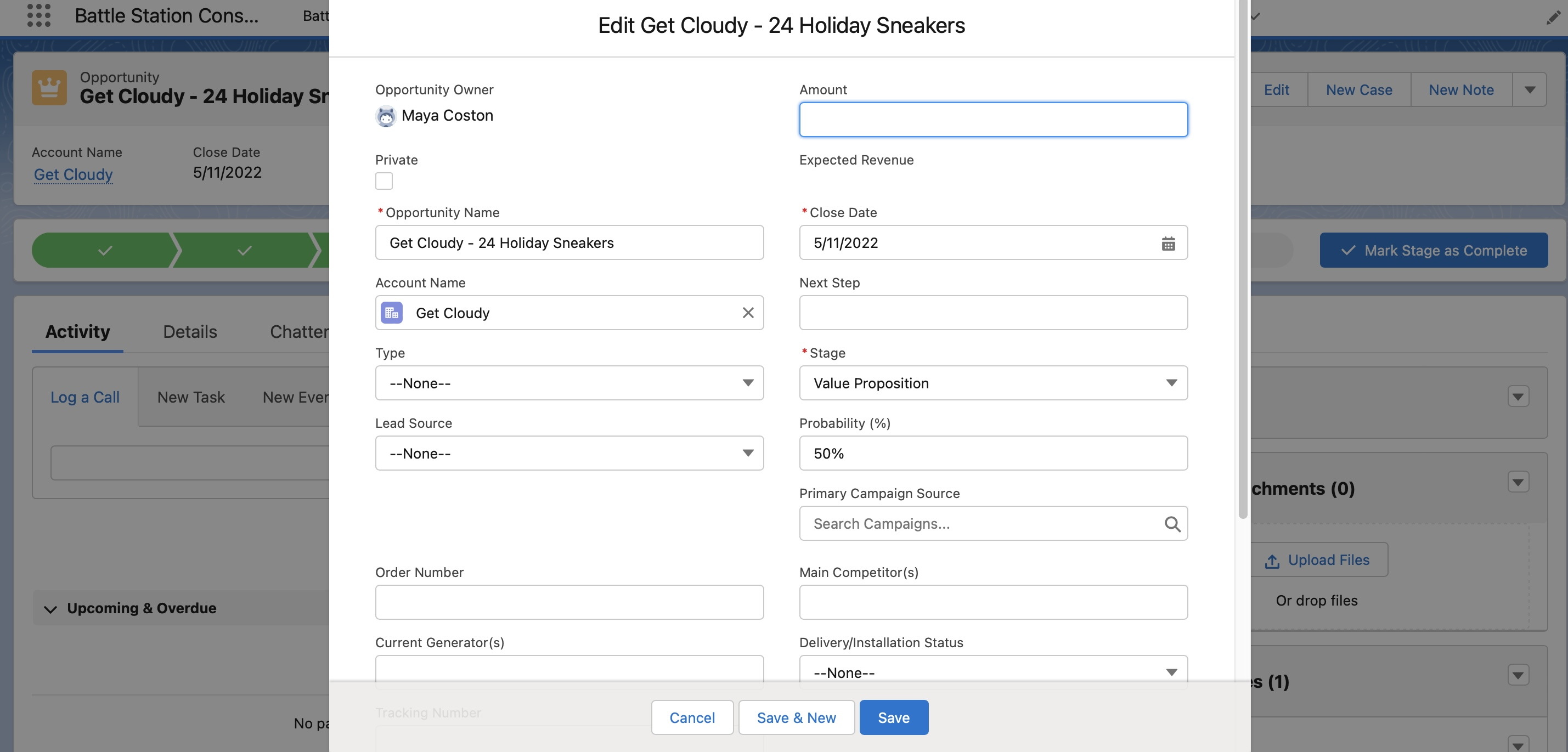1568x752 pixels.
Task: Click the Opportunity crown icon
Action: point(49,88)
